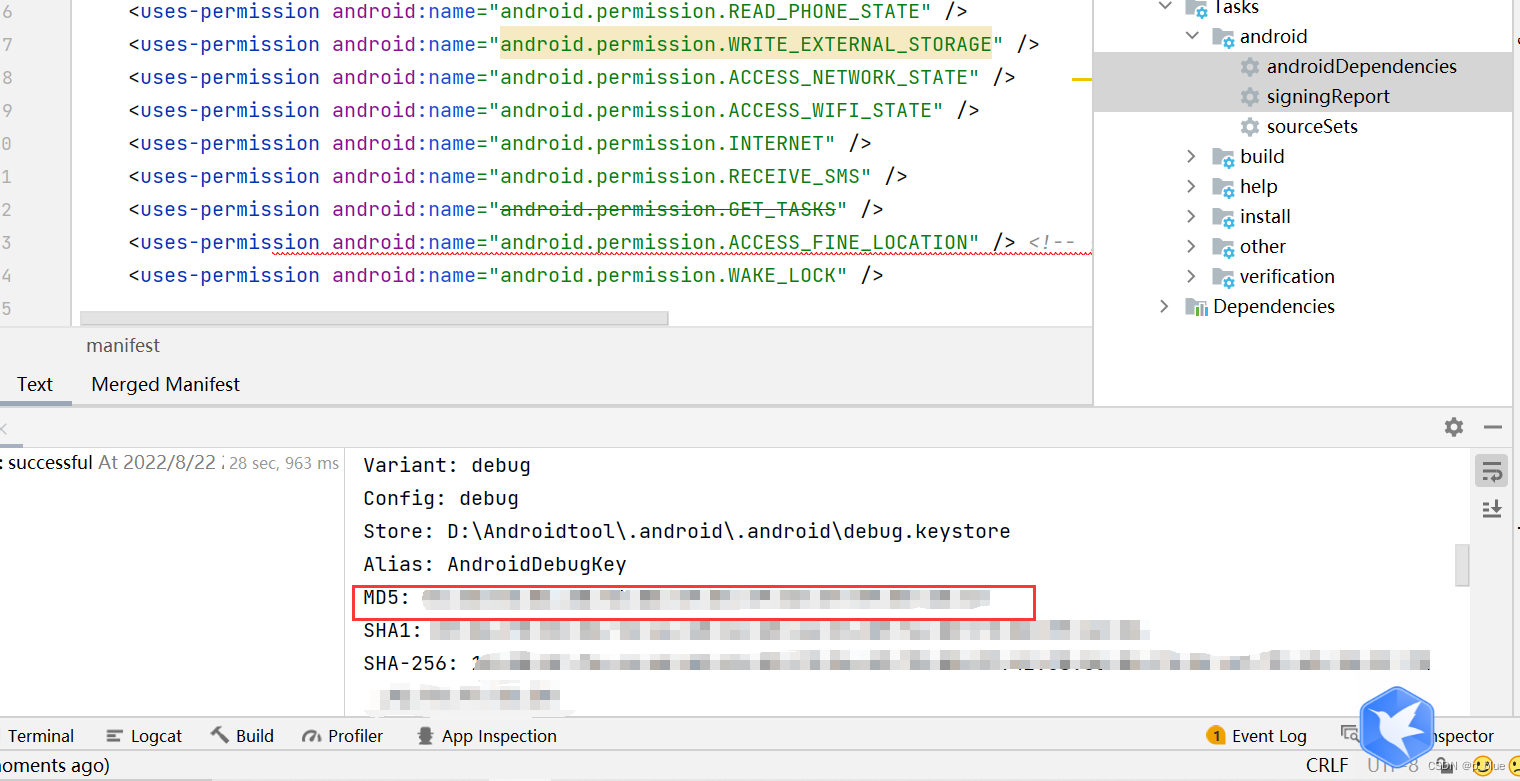
Task: Click the android.permission.INTERNET string
Action: point(662,143)
